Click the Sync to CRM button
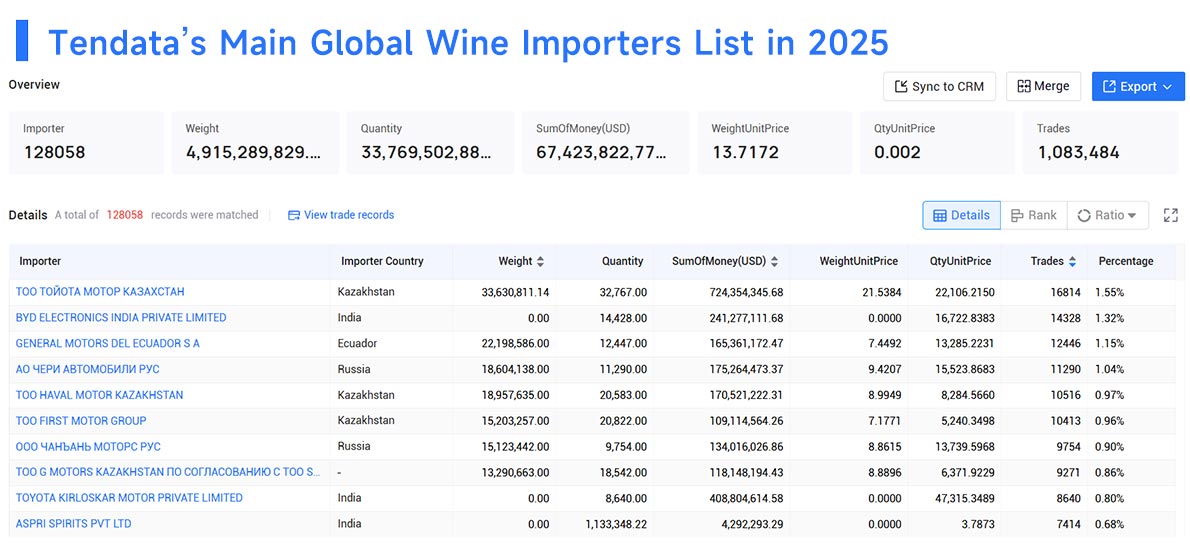Viewport: 1190px width, 545px height. 939,87
